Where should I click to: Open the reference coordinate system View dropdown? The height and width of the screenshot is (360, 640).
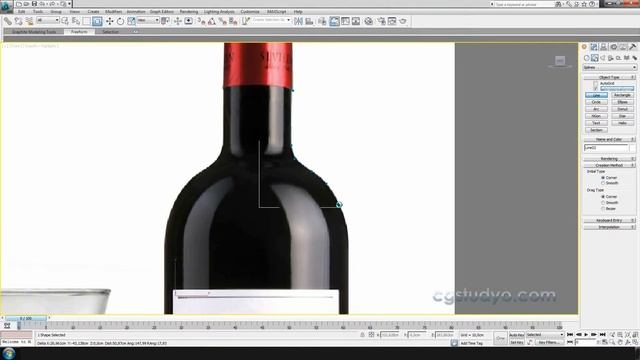click(x=148, y=20)
